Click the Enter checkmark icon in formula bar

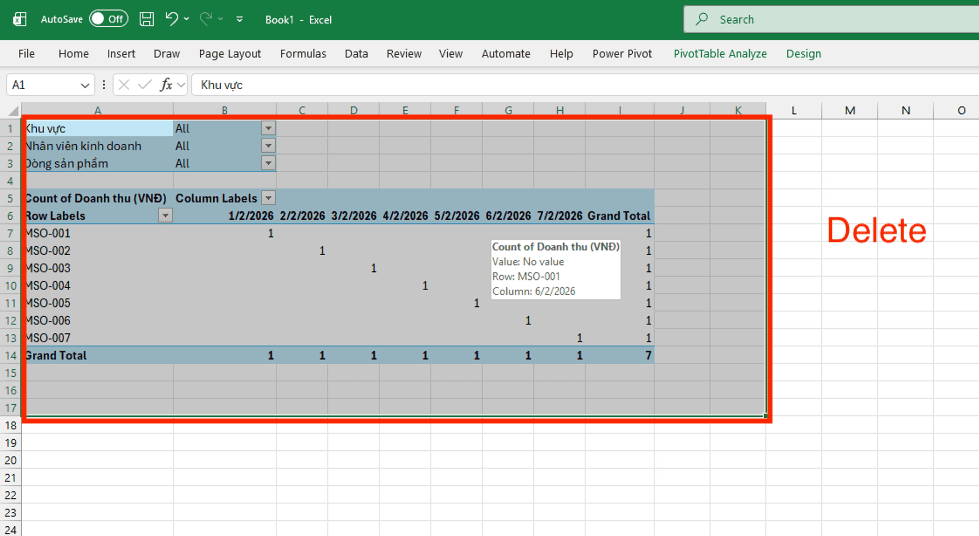point(145,85)
